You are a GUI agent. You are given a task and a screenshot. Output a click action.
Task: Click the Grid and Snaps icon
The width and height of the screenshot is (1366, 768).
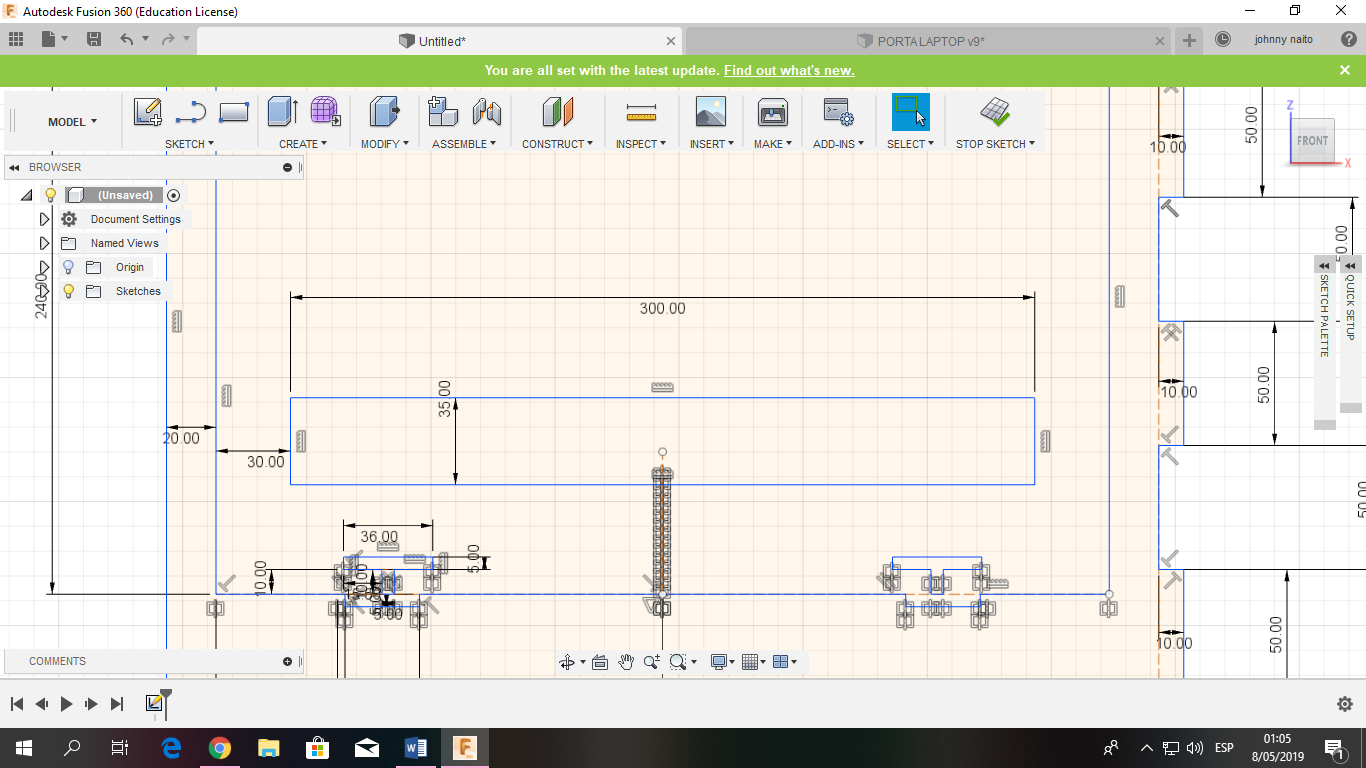pos(750,662)
